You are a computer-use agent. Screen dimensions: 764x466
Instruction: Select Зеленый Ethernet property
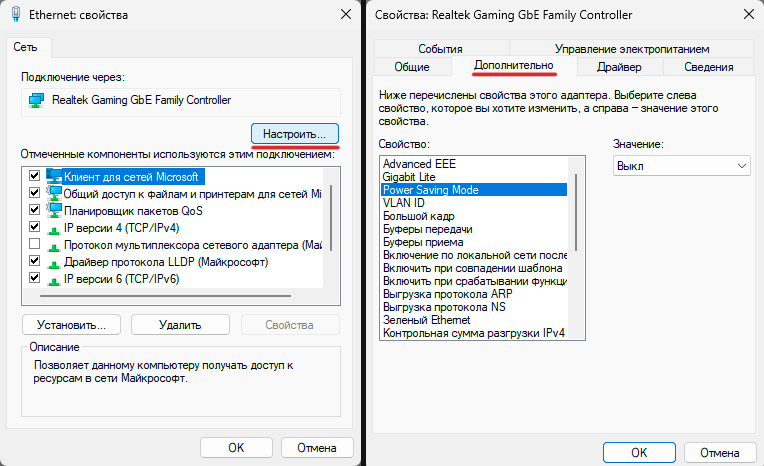[474, 320]
